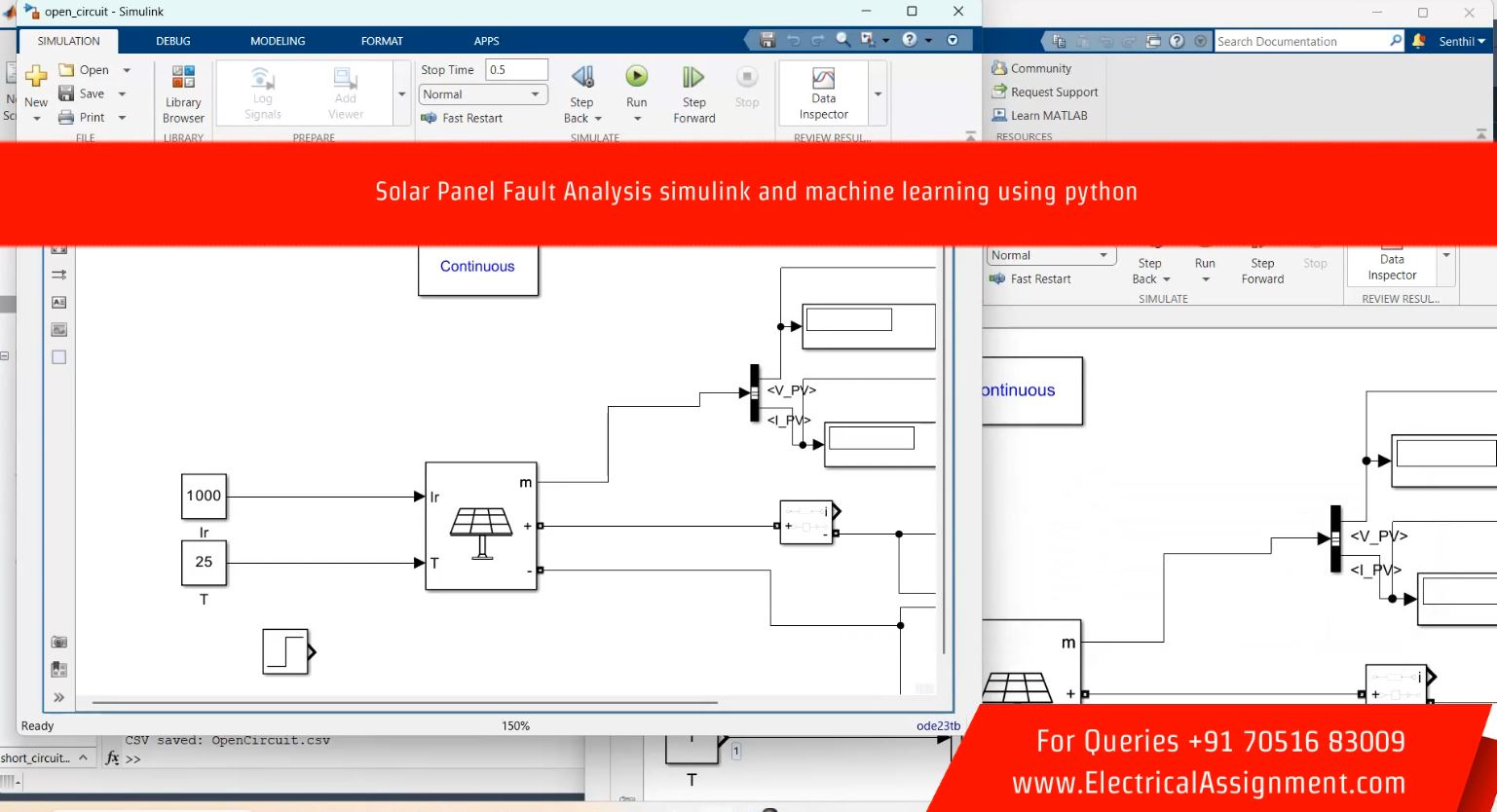
Task: Expand the Review Results gallery arrow
Action: [878, 94]
